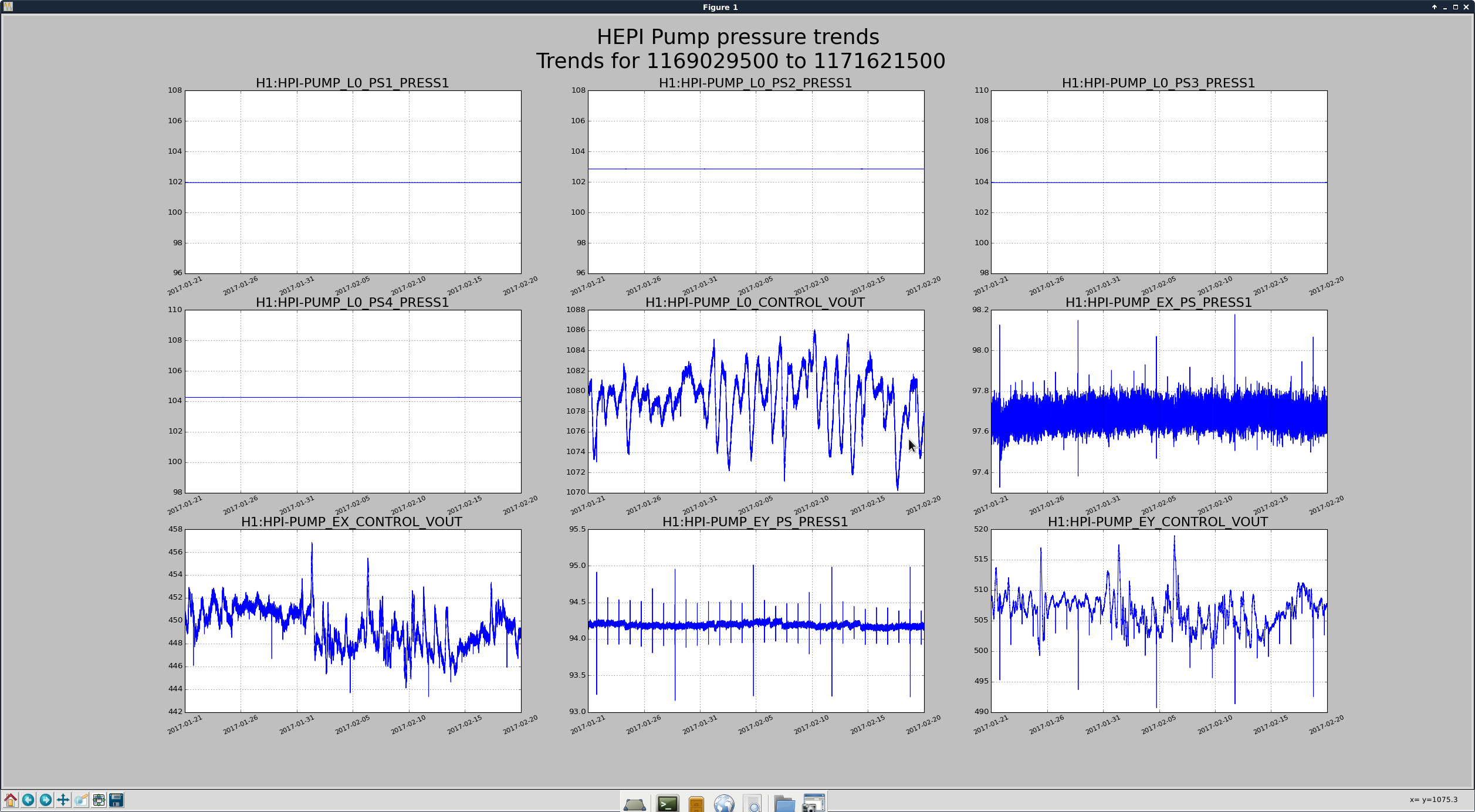
Task: Go forward to the next view
Action: [x=46, y=800]
